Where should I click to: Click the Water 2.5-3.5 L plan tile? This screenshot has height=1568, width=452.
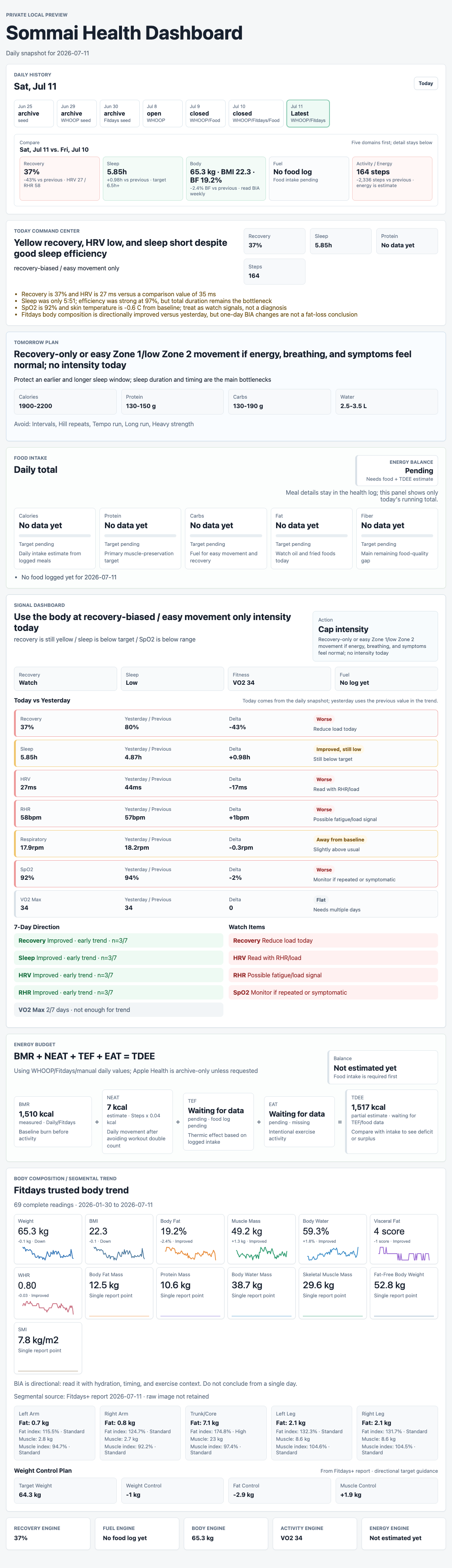pyautogui.click(x=387, y=402)
